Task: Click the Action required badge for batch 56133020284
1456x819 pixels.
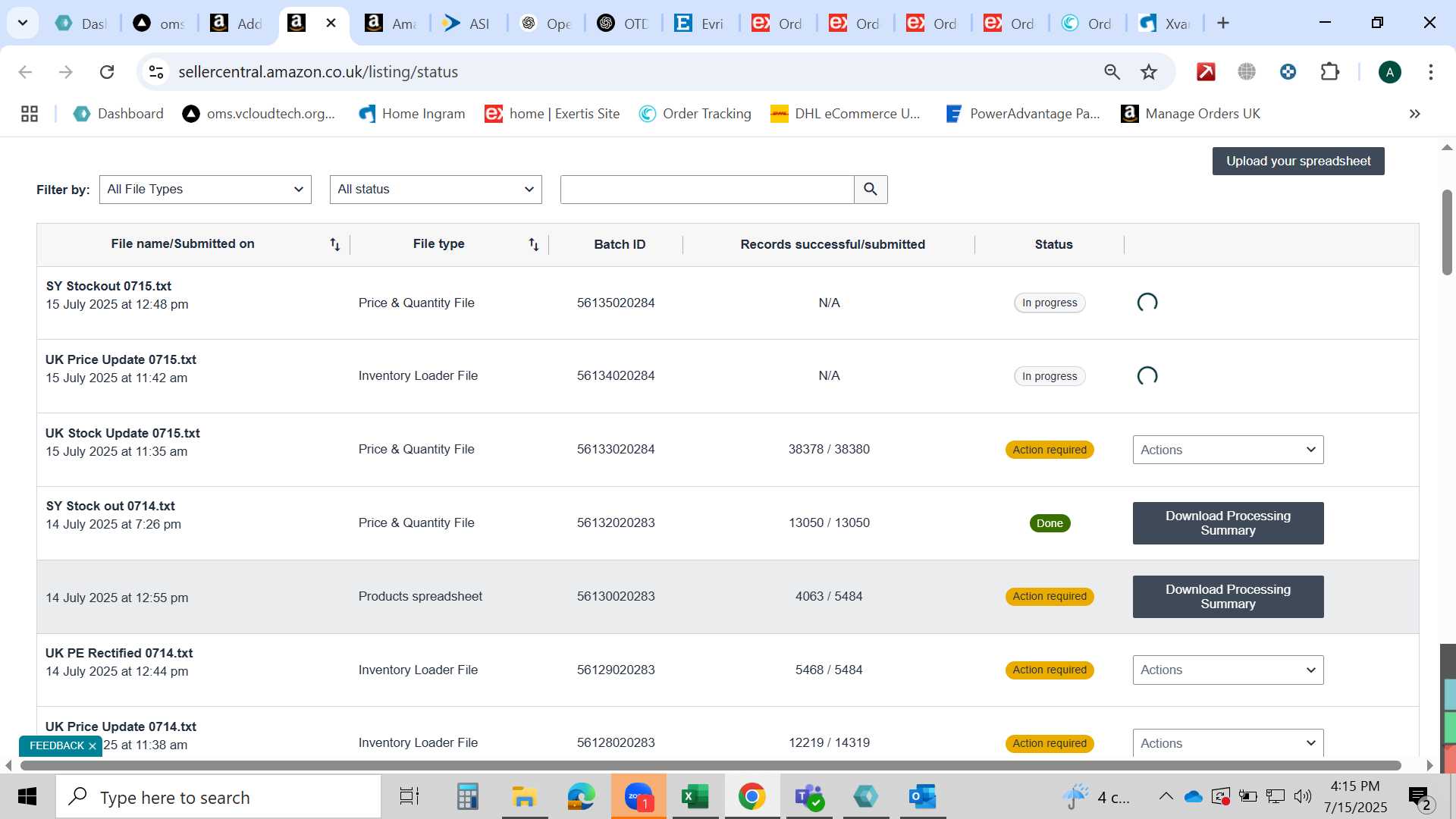Action: (1050, 450)
